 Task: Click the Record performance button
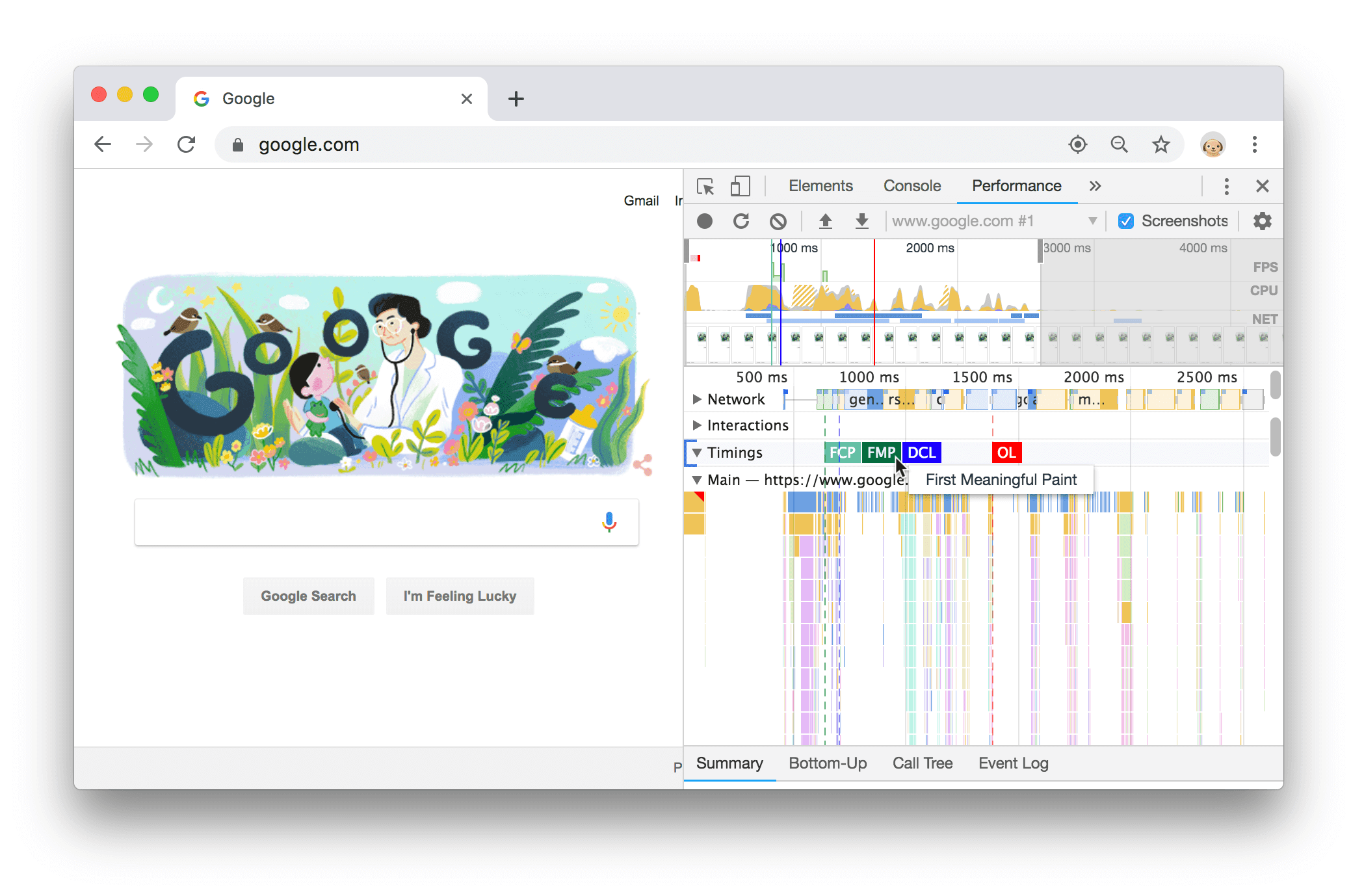coord(705,220)
